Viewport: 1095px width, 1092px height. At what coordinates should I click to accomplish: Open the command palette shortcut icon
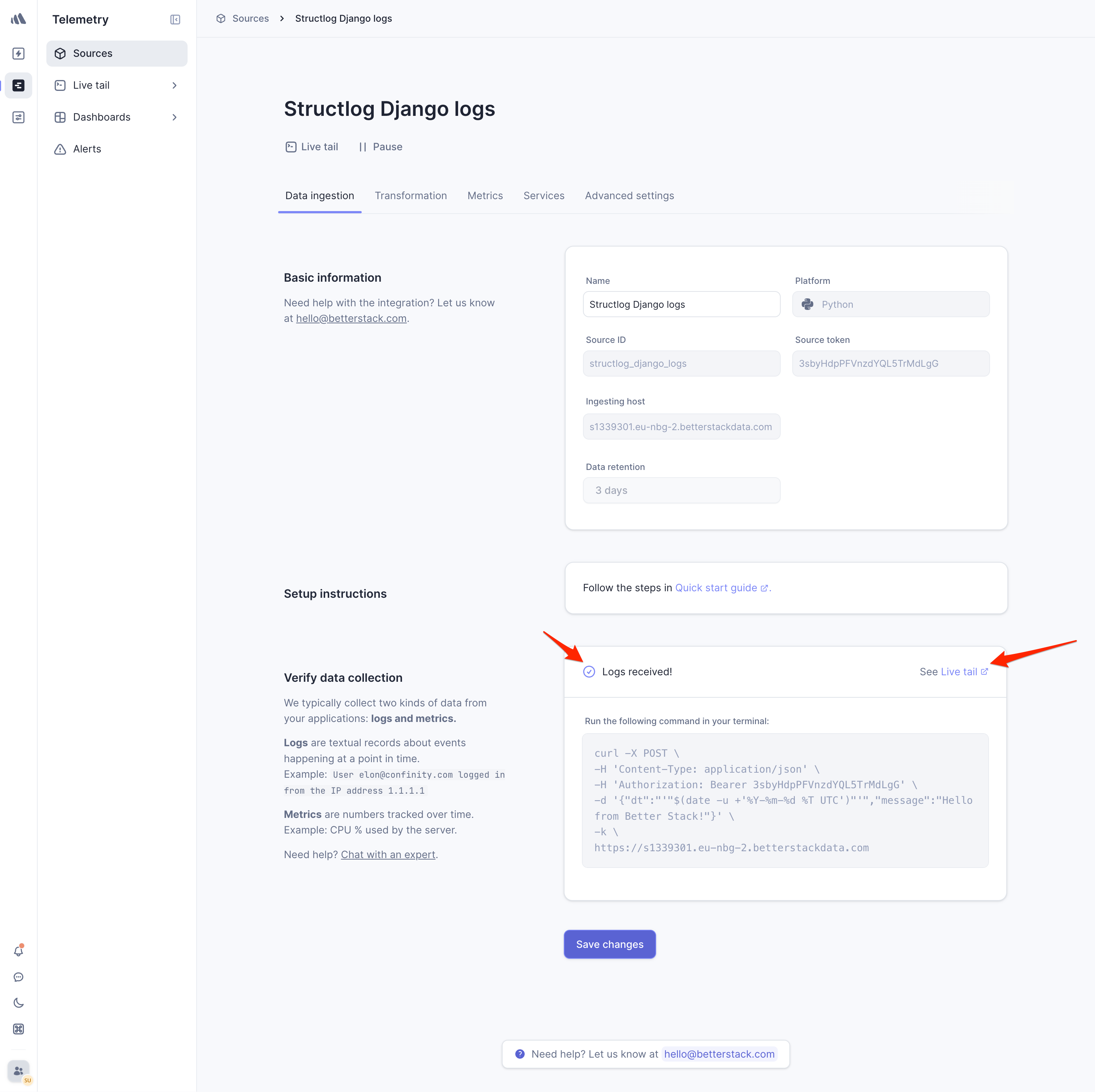[x=18, y=1029]
